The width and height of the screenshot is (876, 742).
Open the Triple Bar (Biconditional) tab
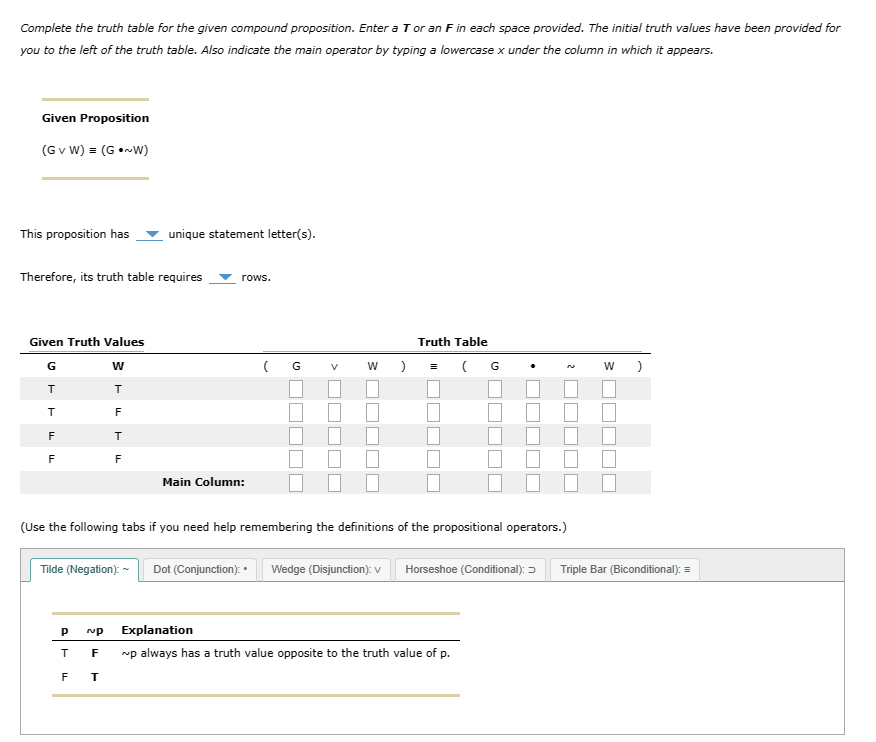pyautogui.click(x=624, y=569)
